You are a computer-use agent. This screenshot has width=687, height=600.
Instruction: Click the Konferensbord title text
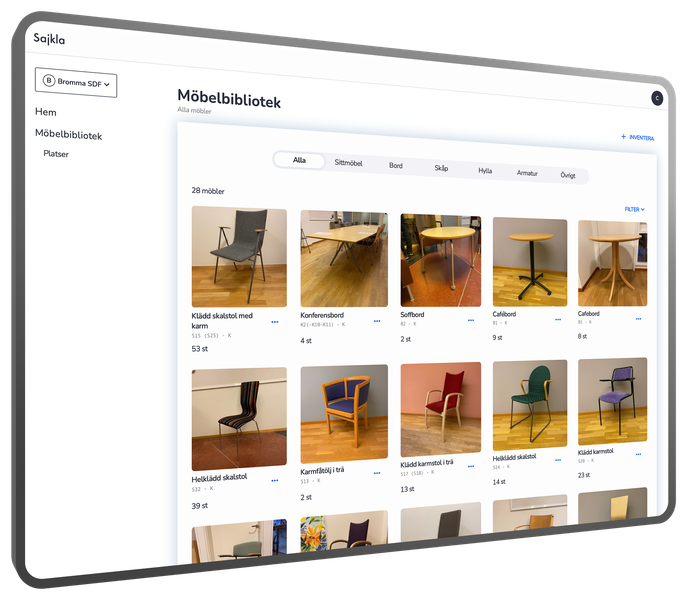pyautogui.click(x=322, y=315)
